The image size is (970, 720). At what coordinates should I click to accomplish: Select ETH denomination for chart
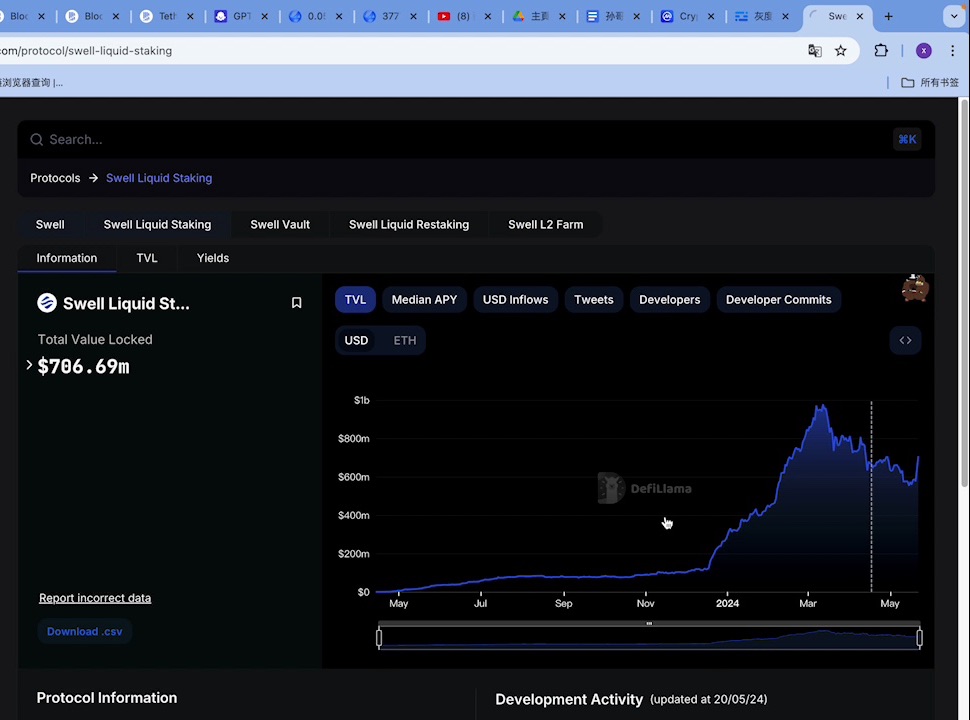(x=405, y=340)
